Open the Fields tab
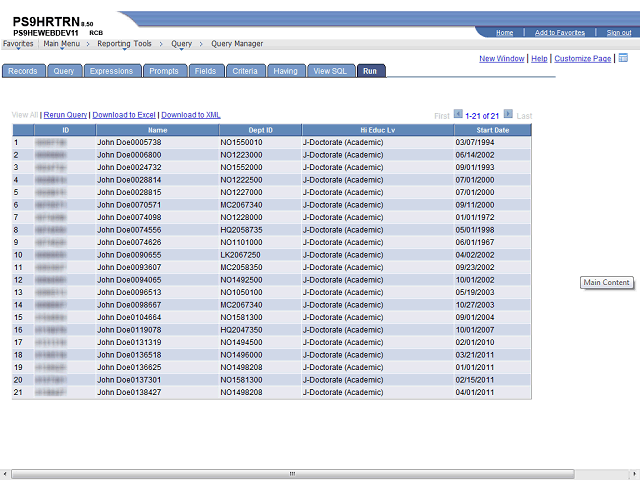 206,71
